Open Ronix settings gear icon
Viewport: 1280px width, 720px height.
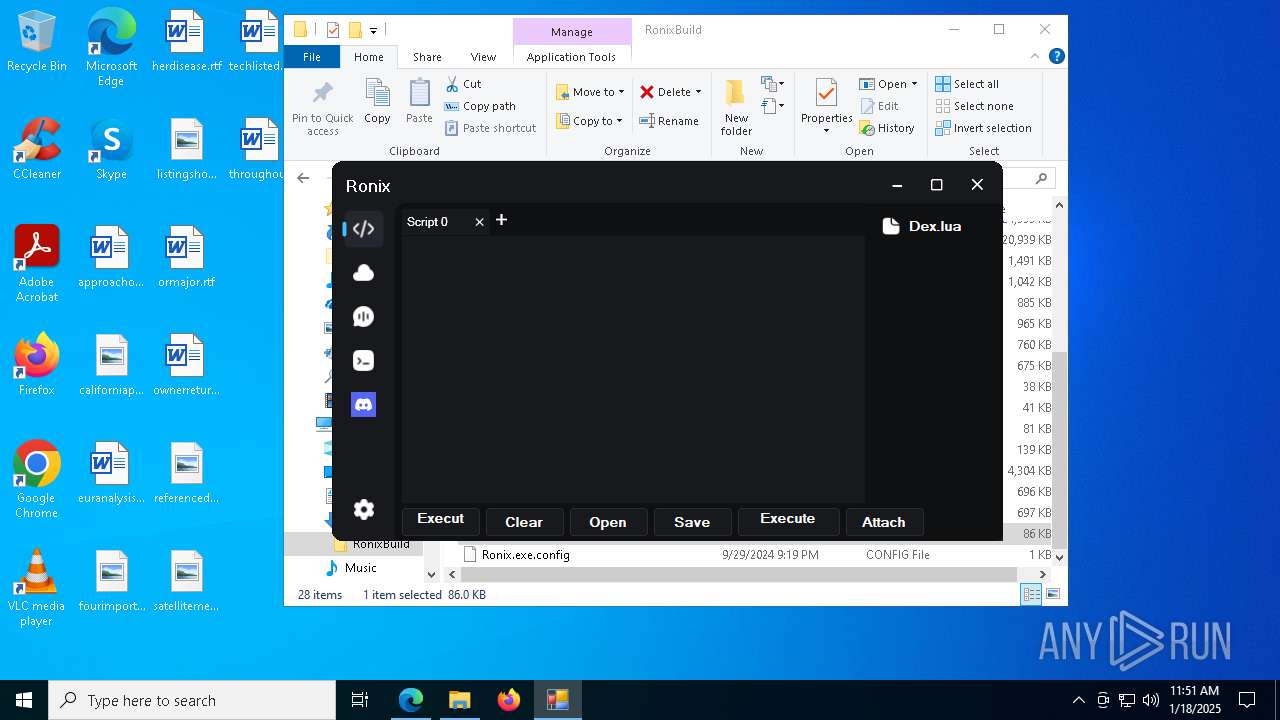coord(364,509)
